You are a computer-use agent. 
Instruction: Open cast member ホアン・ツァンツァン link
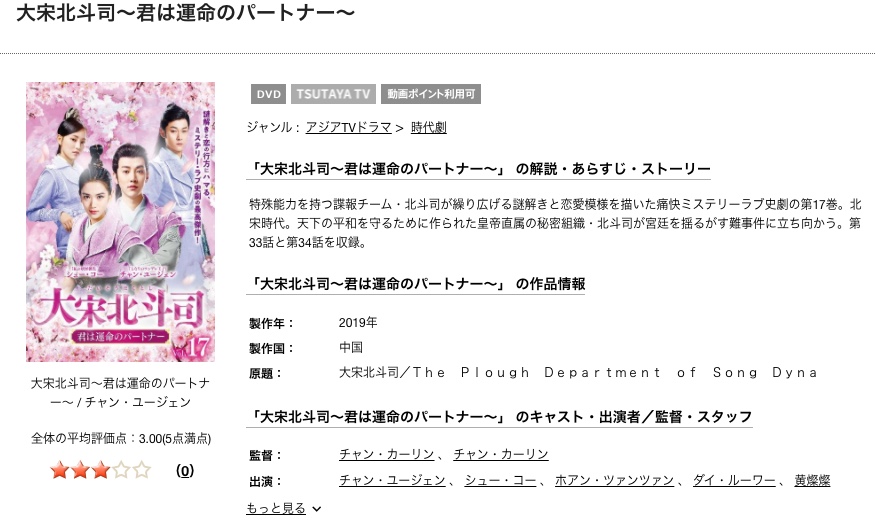point(614,480)
